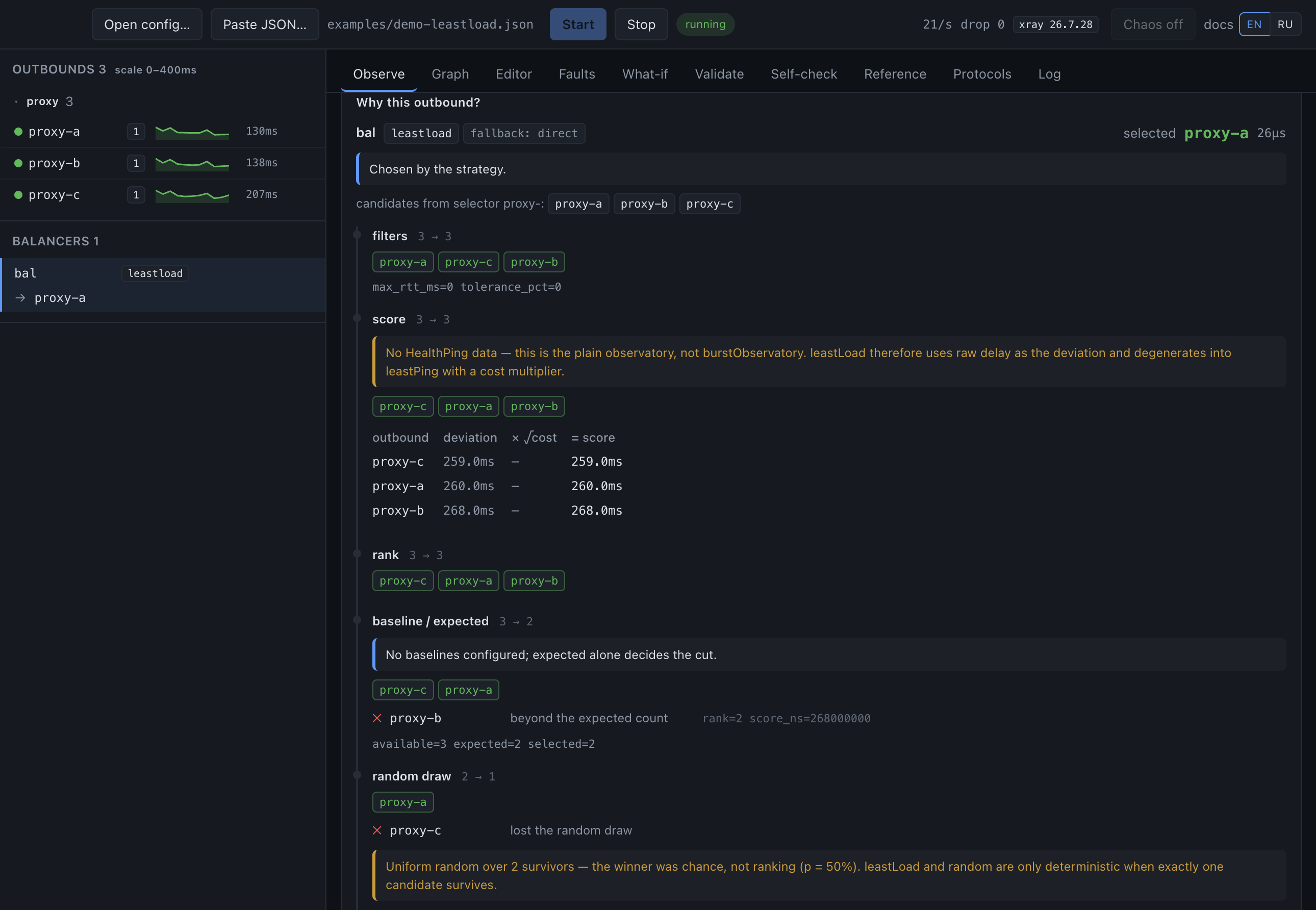Click the arrow icon before proxy-a under bal
This screenshot has width=1316, height=910.
click(20, 297)
